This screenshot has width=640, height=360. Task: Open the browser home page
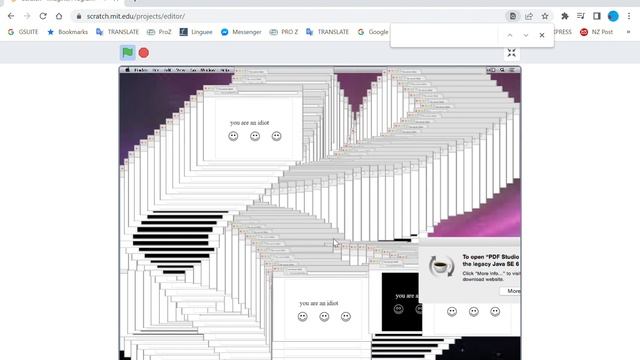coord(59,16)
